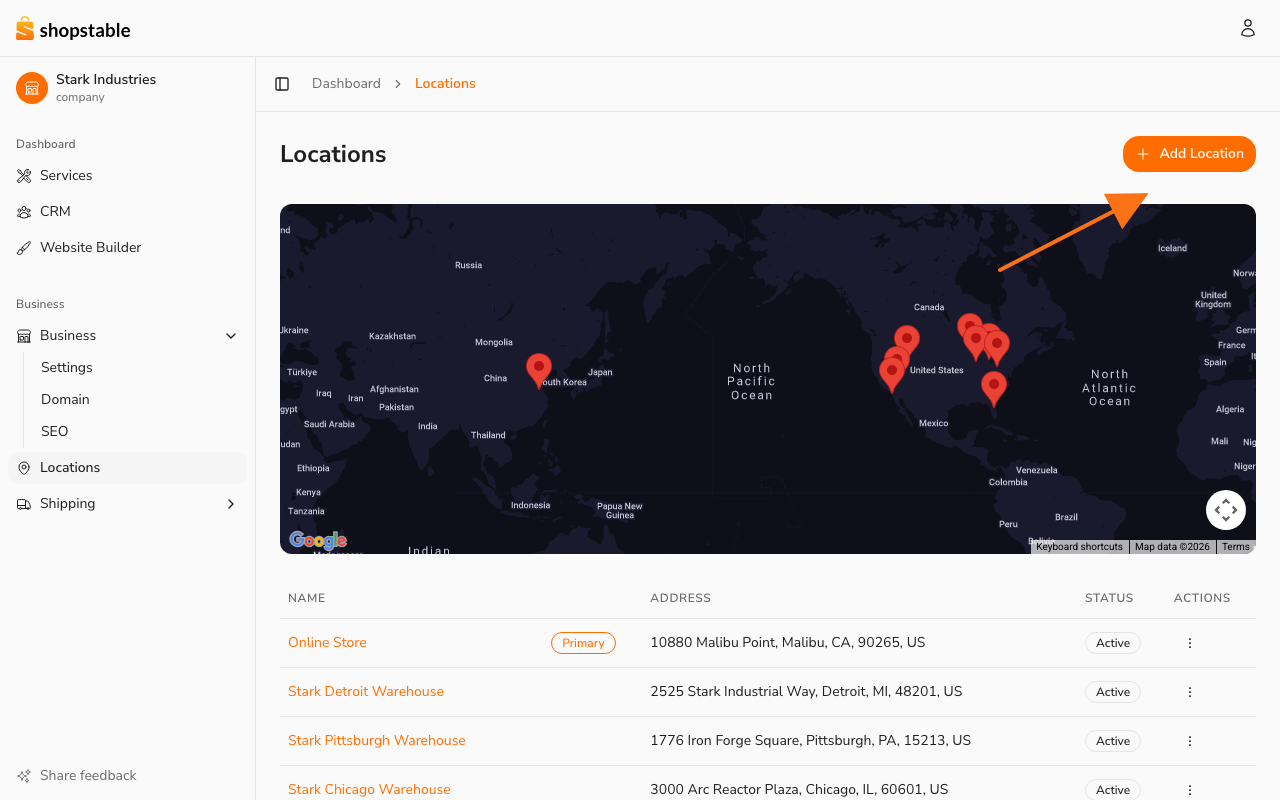
Task: Open actions menu for Stark Pittsburgh Warehouse
Action: (1190, 741)
